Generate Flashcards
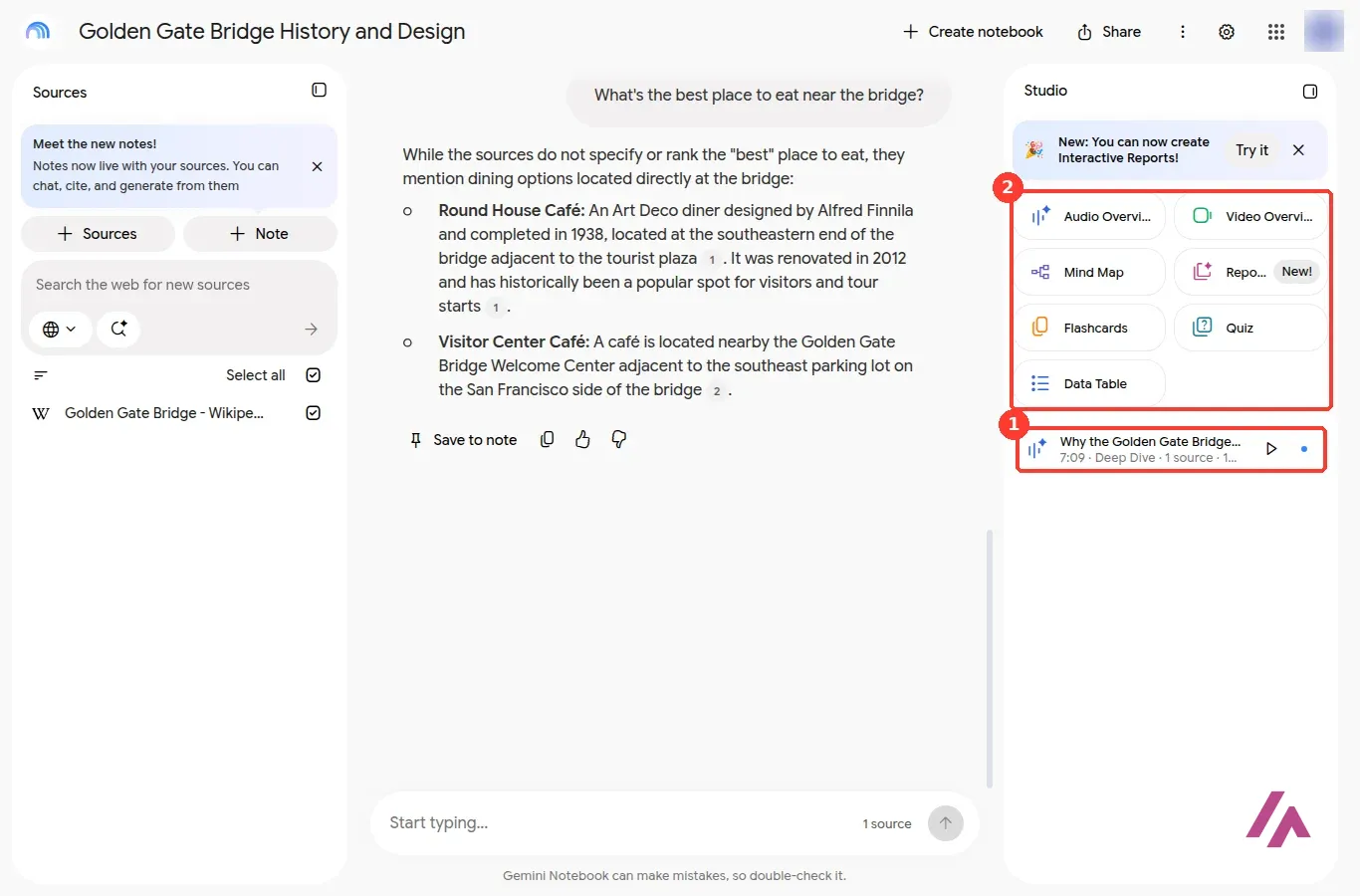Image resolution: width=1360 pixels, height=896 pixels. point(1090,328)
